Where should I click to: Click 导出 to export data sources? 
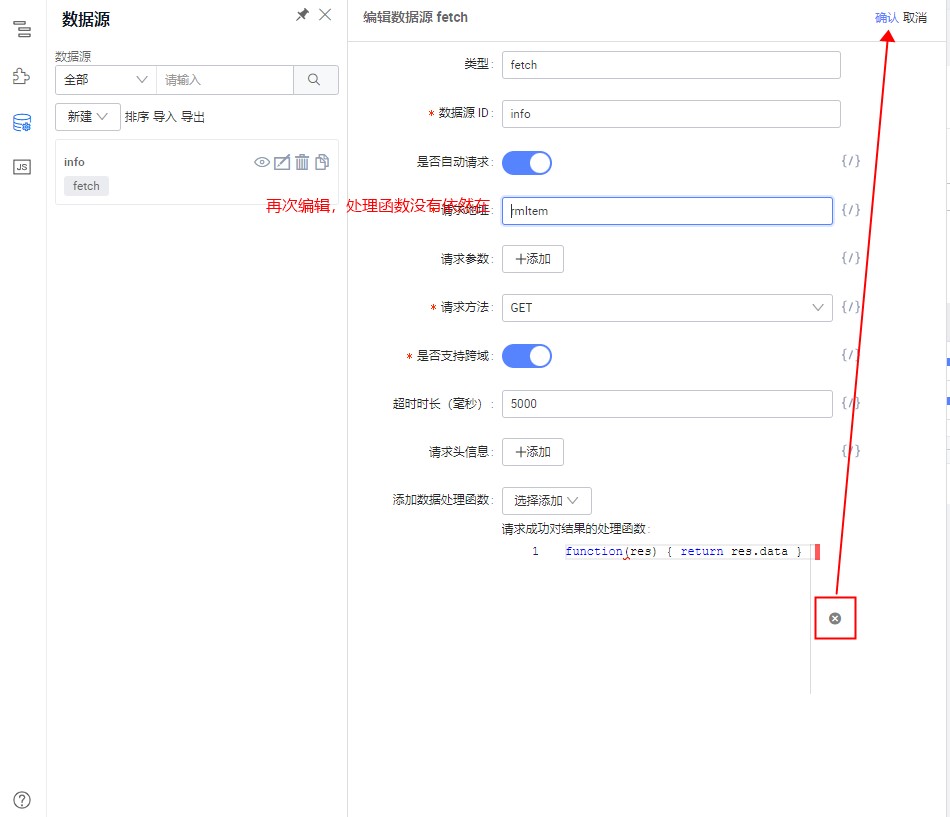tap(193, 117)
